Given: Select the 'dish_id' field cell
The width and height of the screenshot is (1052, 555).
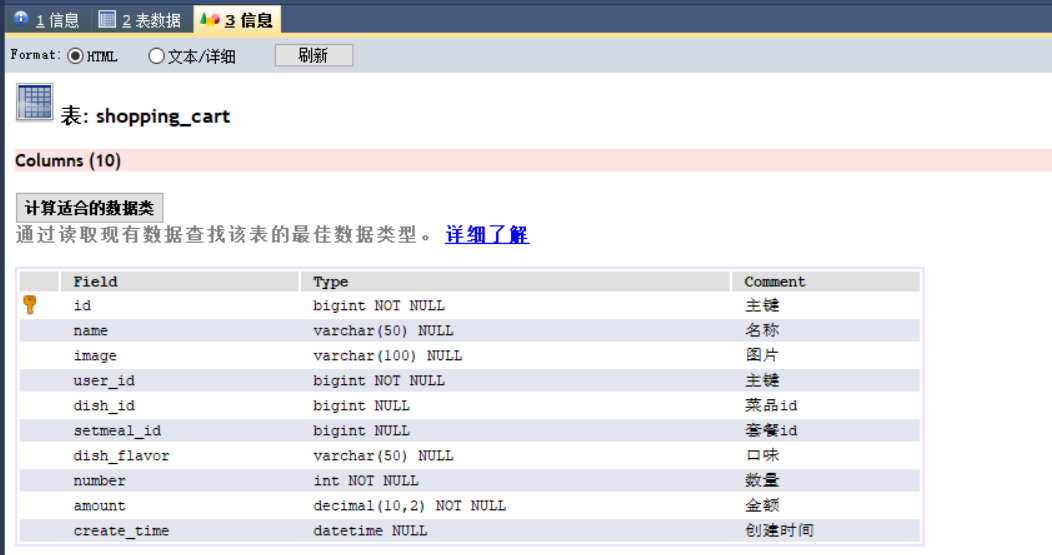Looking at the screenshot, I should coord(179,405).
